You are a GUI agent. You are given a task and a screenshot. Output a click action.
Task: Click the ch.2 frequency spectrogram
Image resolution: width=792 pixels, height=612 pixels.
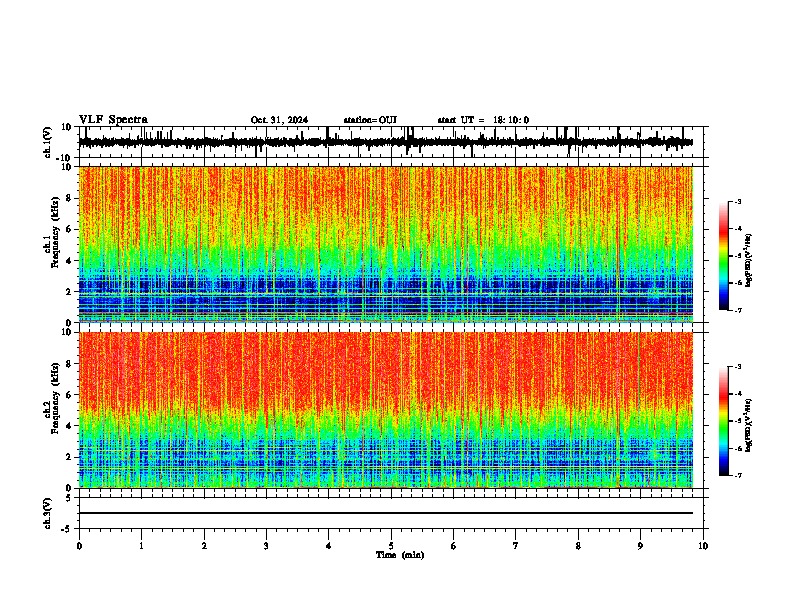[386, 410]
